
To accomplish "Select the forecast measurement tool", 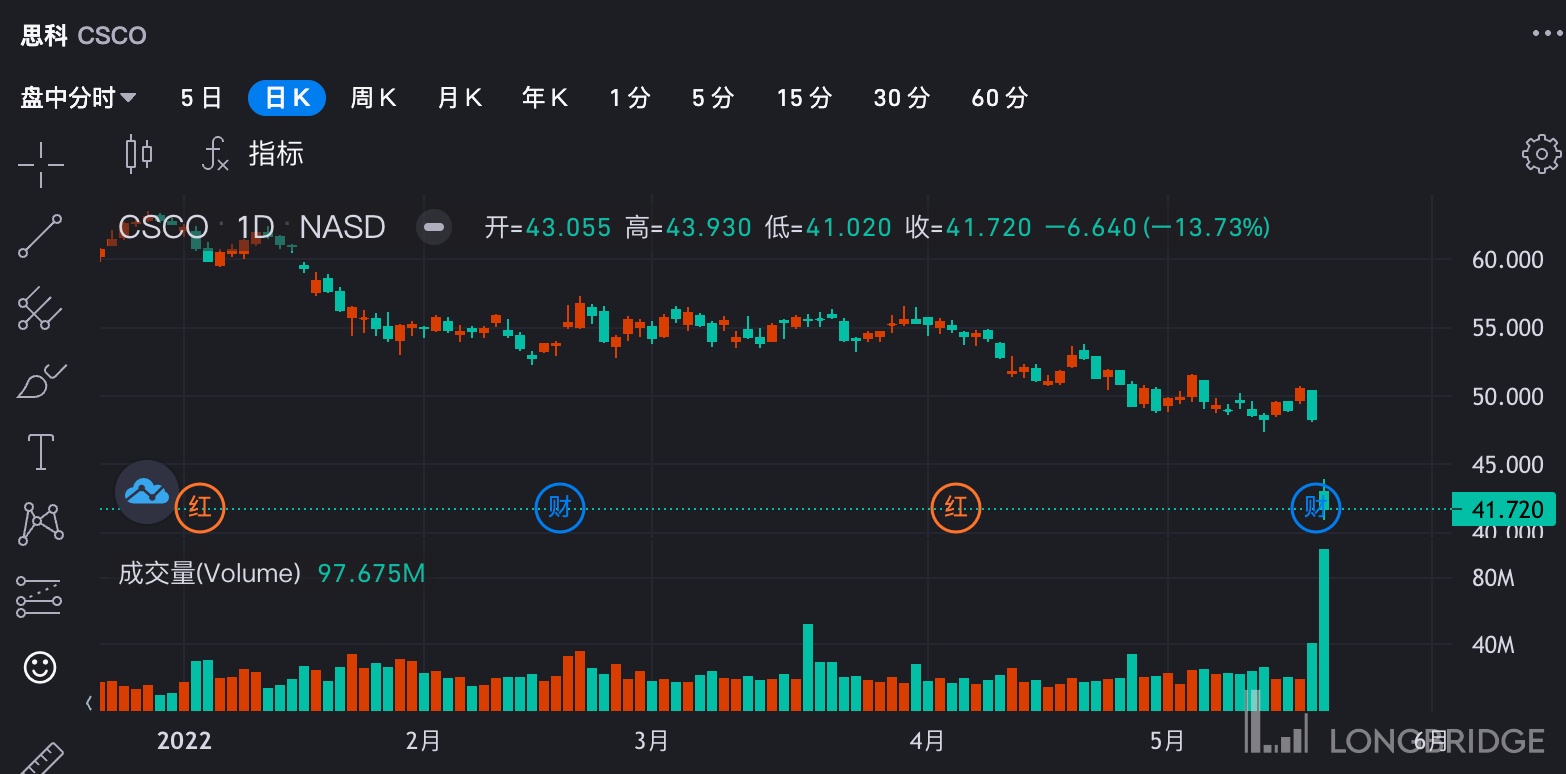I will pos(41,596).
